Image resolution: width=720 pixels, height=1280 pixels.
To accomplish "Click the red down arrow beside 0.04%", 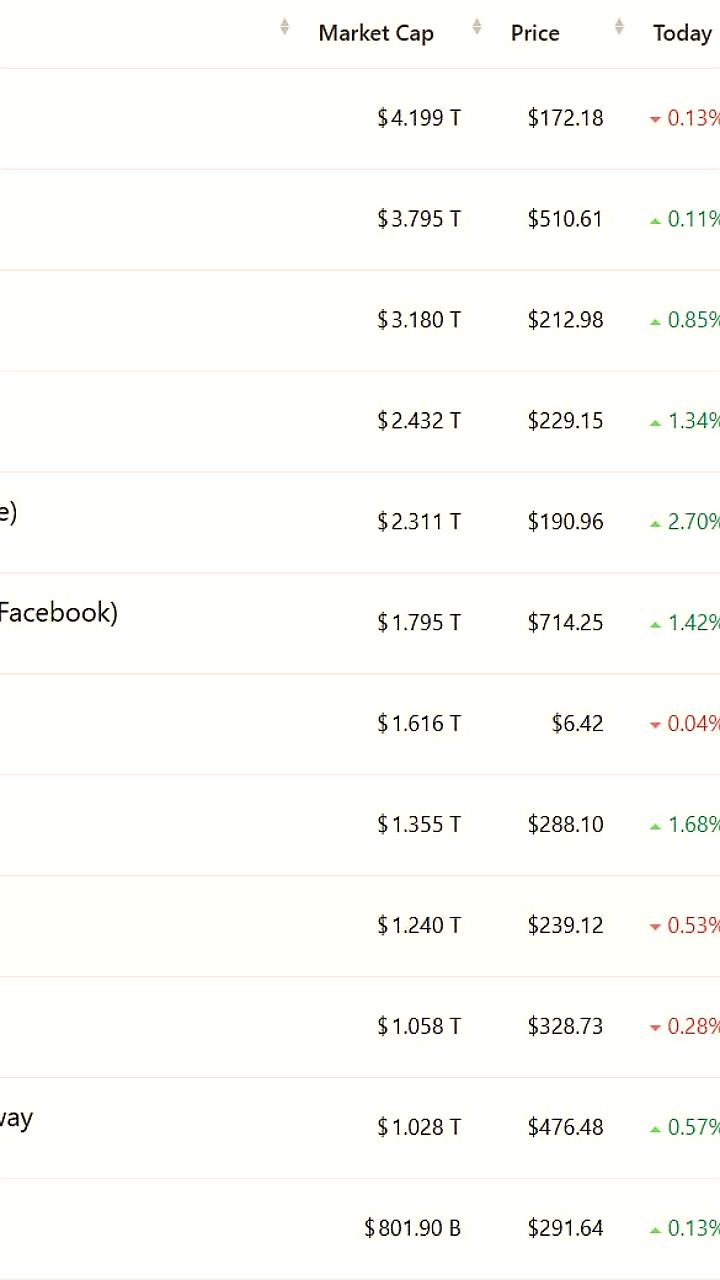I will click(x=655, y=725).
